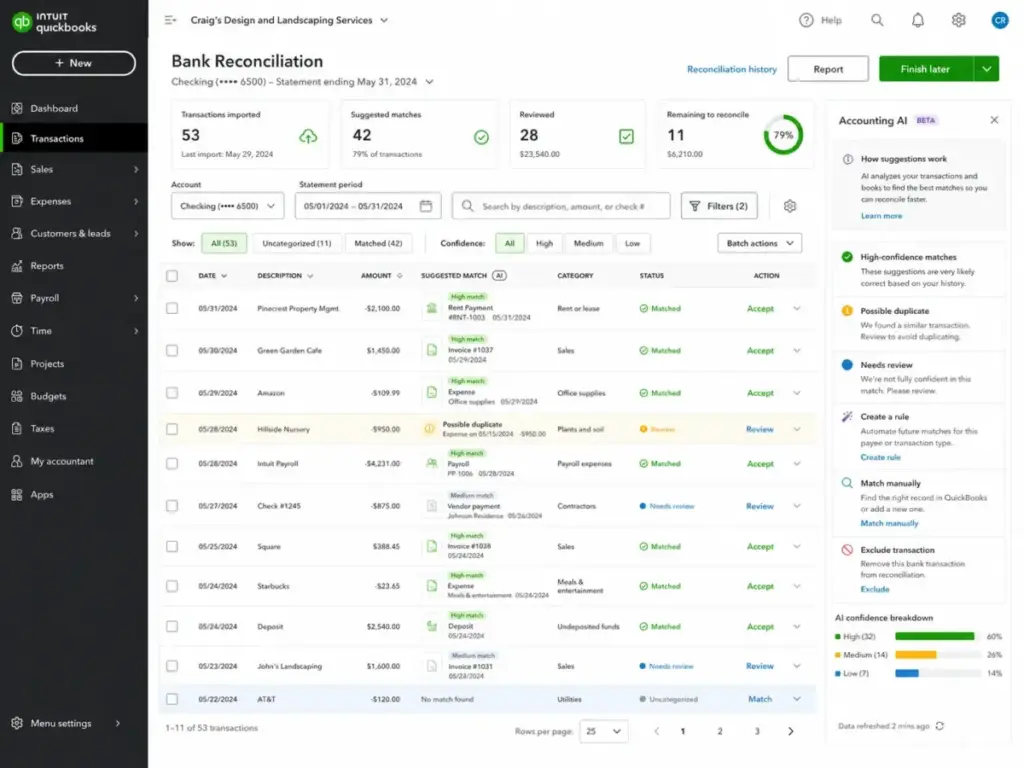
Task: Click the Match manually magnifier icon
Action: tap(847, 483)
